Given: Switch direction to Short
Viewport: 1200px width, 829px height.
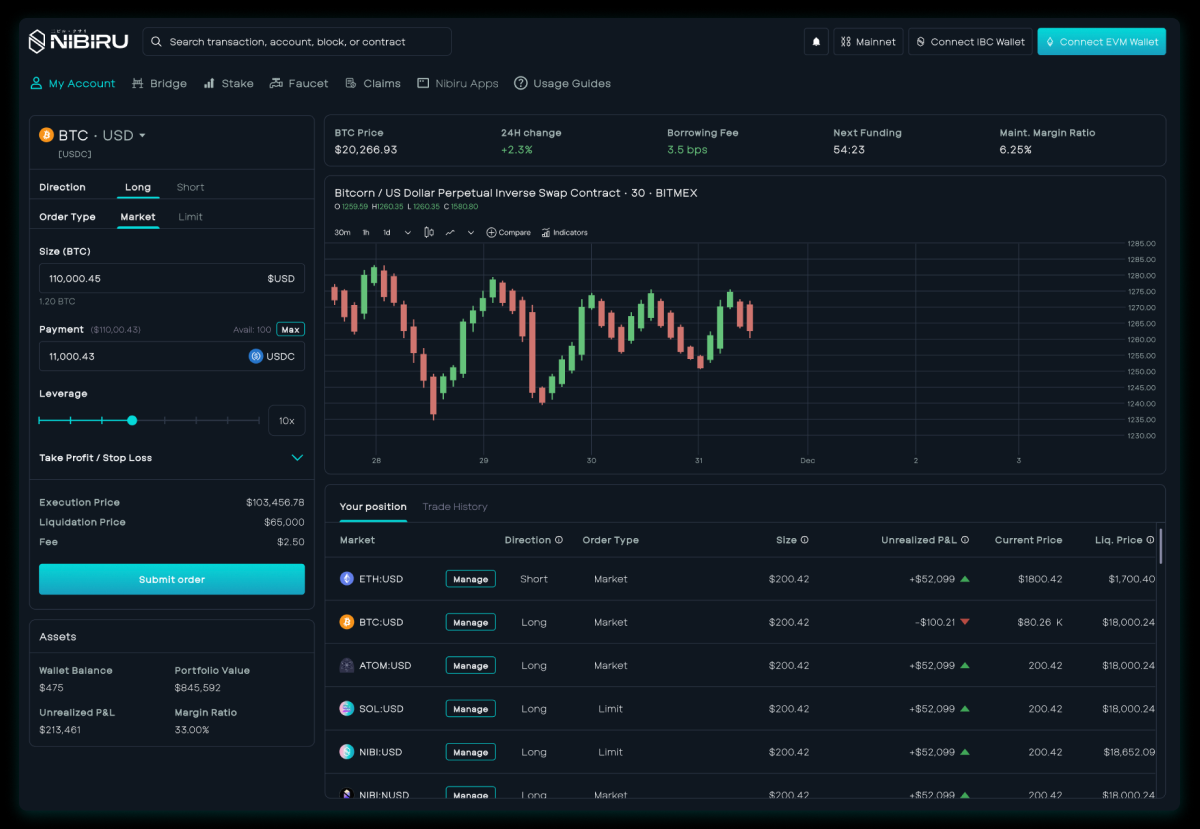Looking at the screenshot, I should point(190,187).
